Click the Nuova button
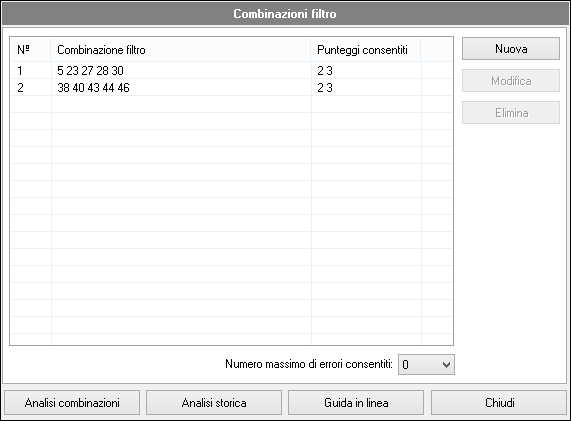 pyautogui.click(x=511, y=49)
